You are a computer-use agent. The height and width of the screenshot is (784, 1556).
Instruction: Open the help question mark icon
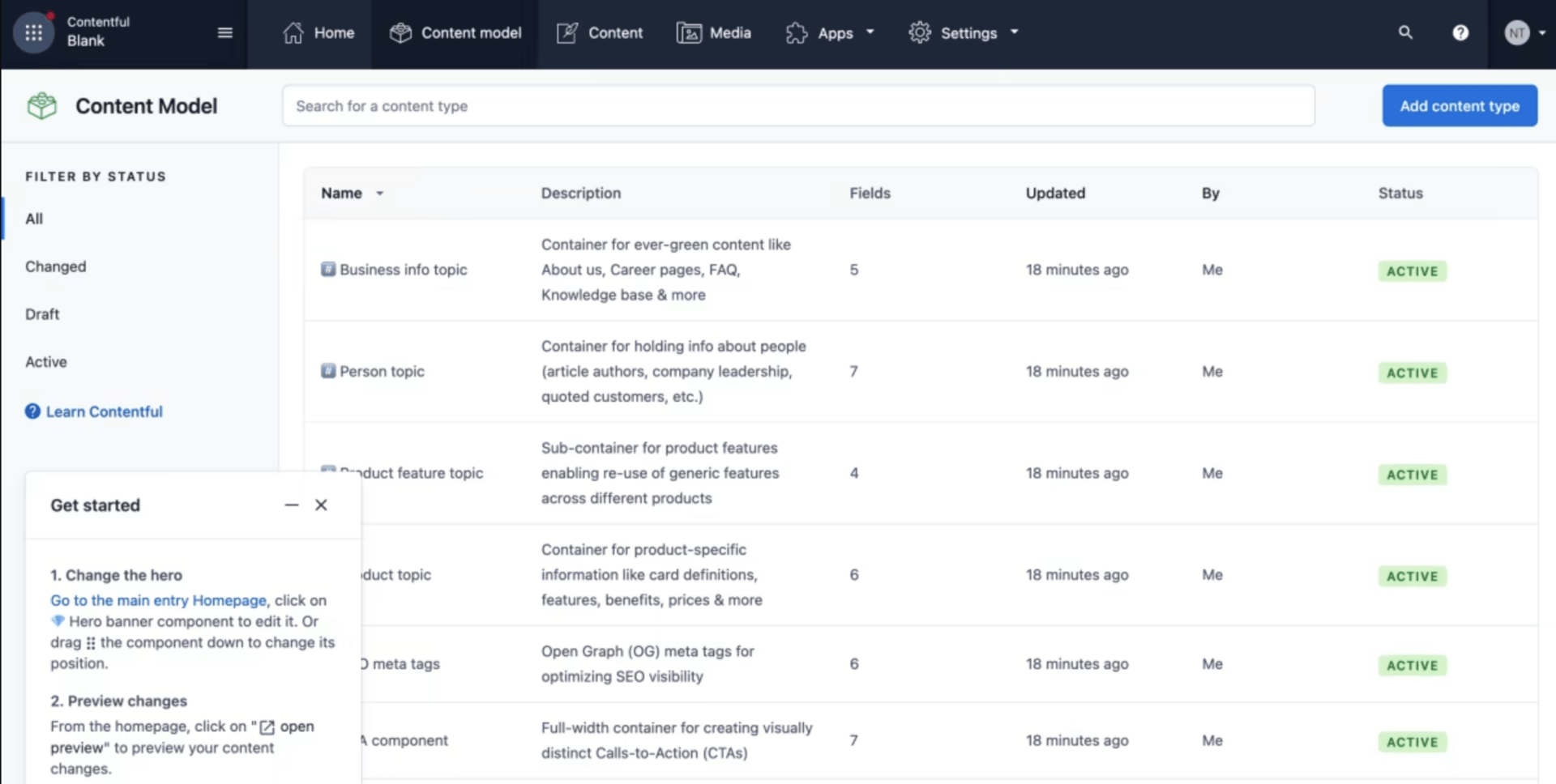1460,32
